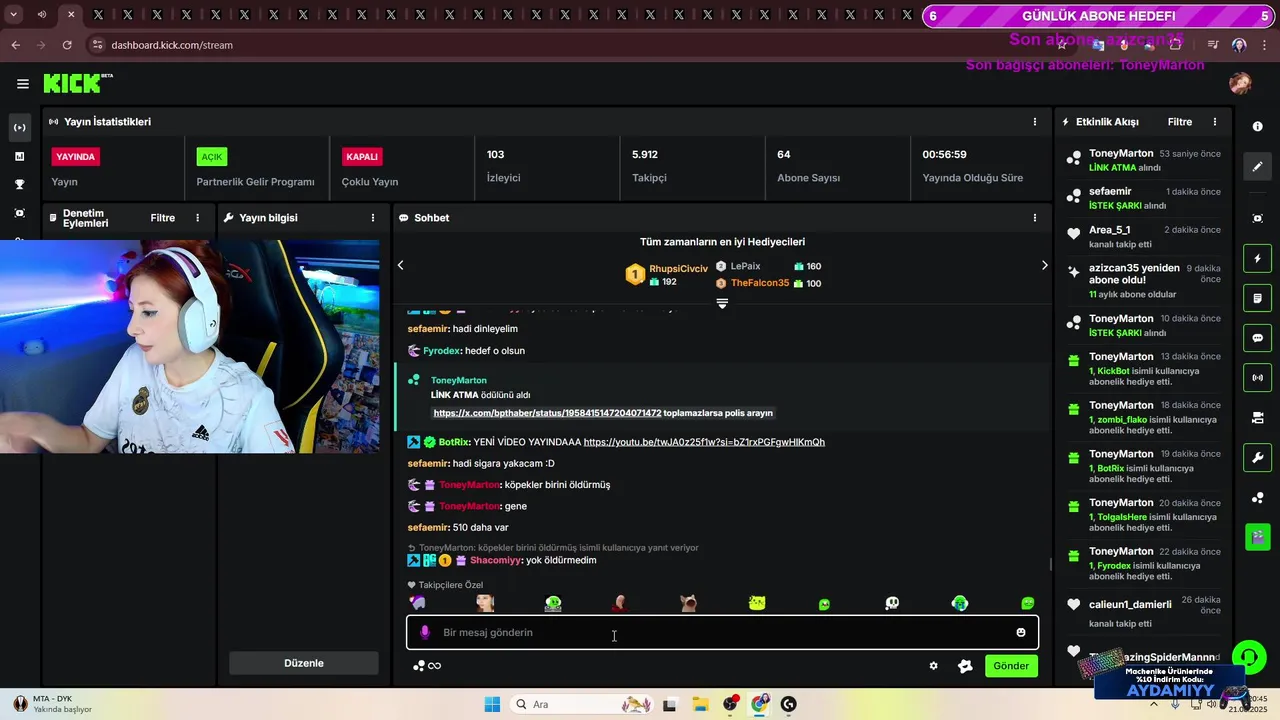Click the Düzenle button
The image size is (1280, 720).
pos(304,663)
